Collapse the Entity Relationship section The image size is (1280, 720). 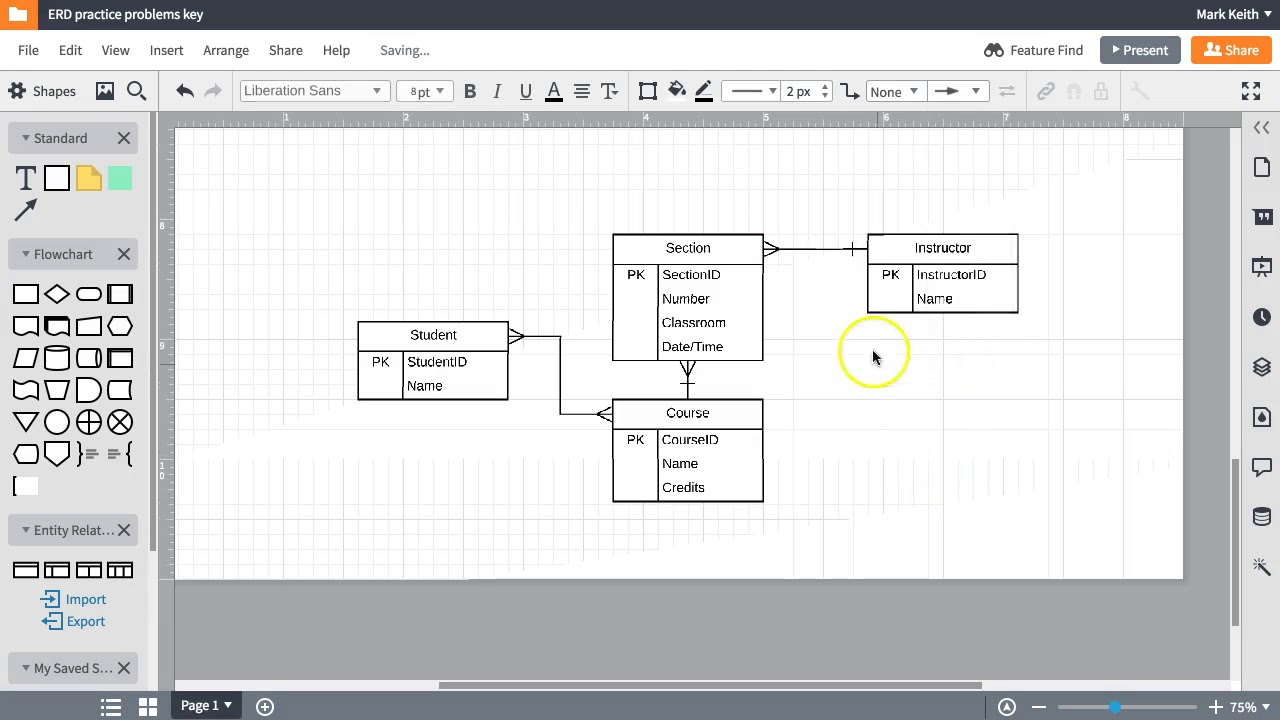67,530
